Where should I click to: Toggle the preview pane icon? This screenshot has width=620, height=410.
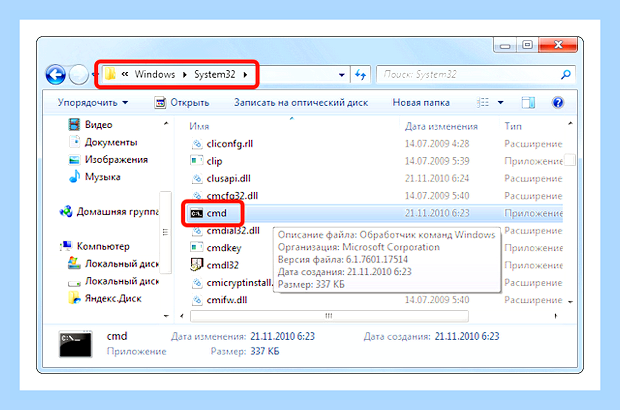click(x=528, y=103)
